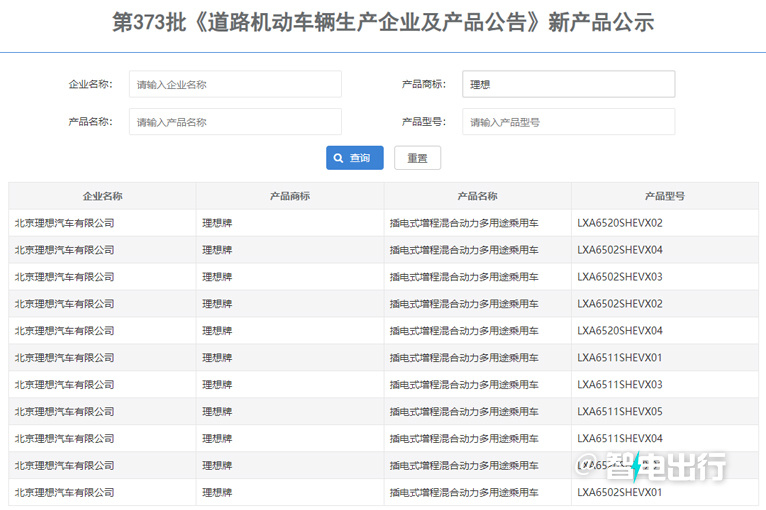Focus the 企业名称 input field

(235, 85)
